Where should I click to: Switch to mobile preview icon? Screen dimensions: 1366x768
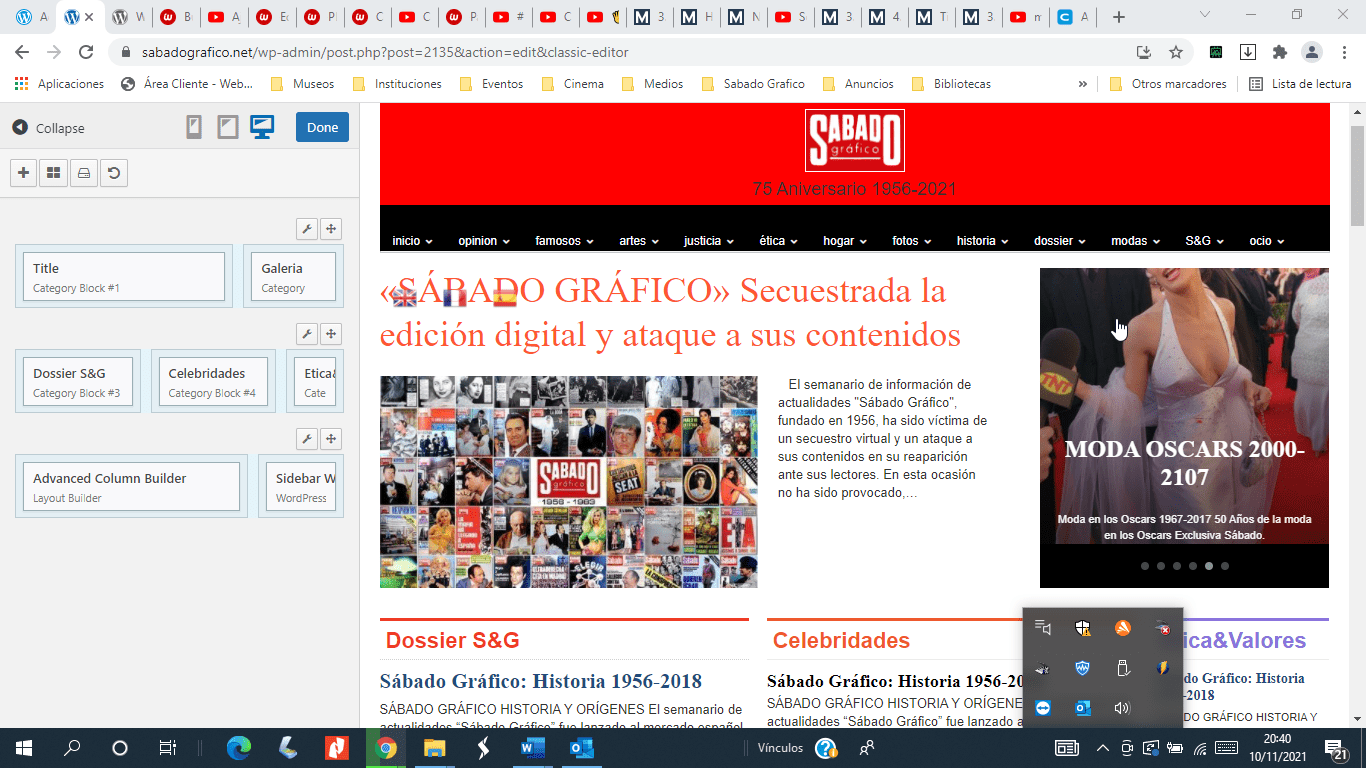click(x=194, y=127)
